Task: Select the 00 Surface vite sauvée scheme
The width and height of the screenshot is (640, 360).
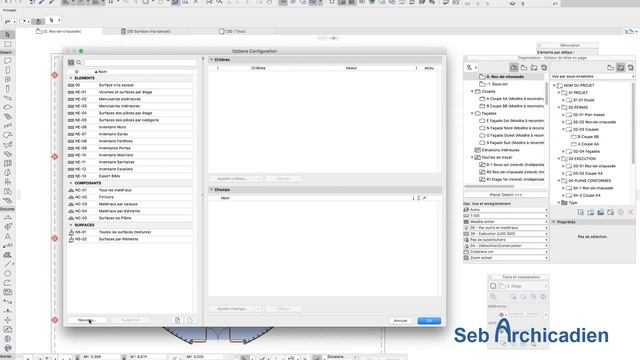Action: pyautogui.click(x=130, y=85)
